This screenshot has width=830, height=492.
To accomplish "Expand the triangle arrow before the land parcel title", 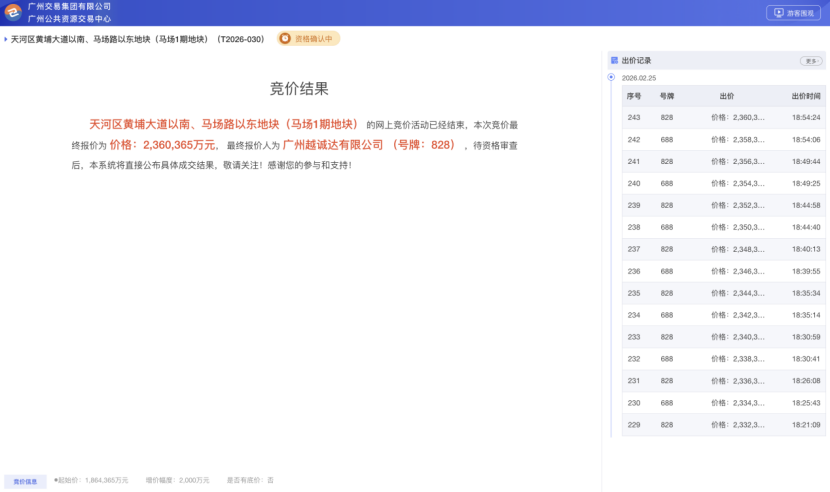I will tap(6, 39).
